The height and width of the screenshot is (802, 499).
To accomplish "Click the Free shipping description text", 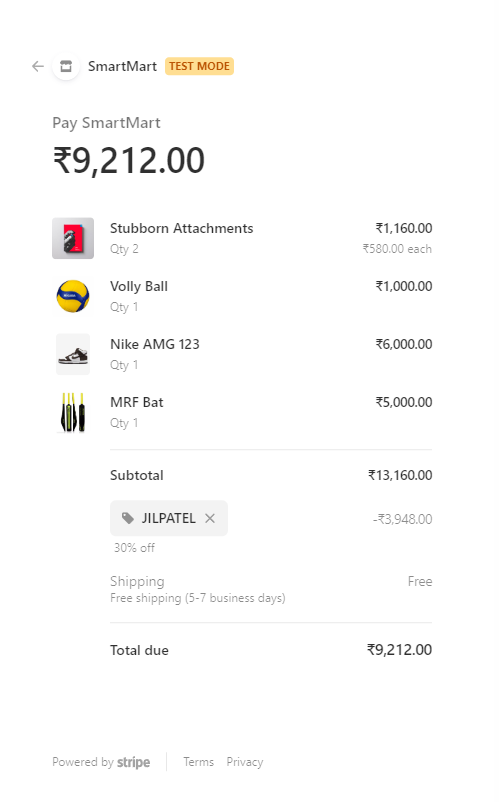I will coord(198,598).
